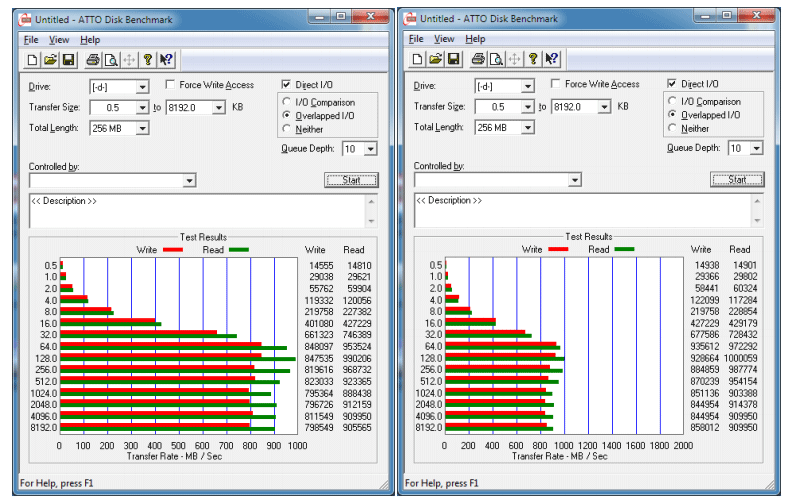Open Queue Depth dropdown in left window
The width and height of the screenshot is (788, 504).
point(371,149)
